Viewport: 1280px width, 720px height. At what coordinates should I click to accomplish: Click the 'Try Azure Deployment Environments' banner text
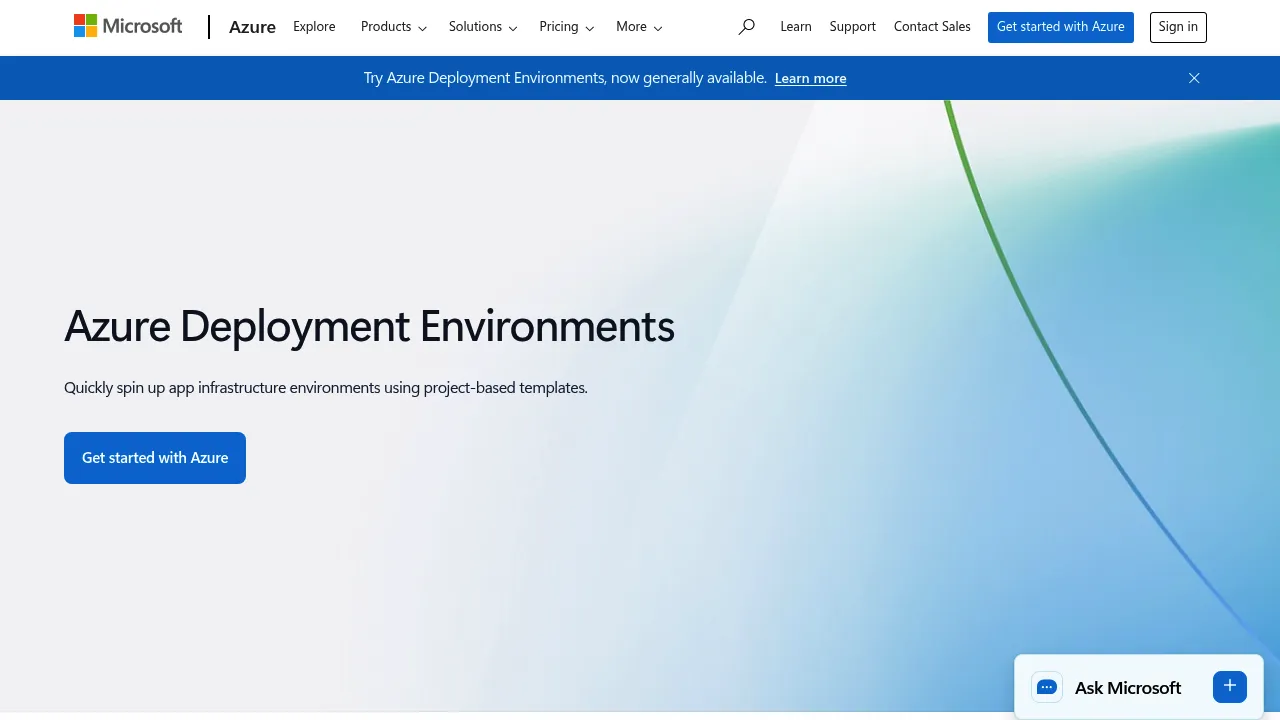565,78
